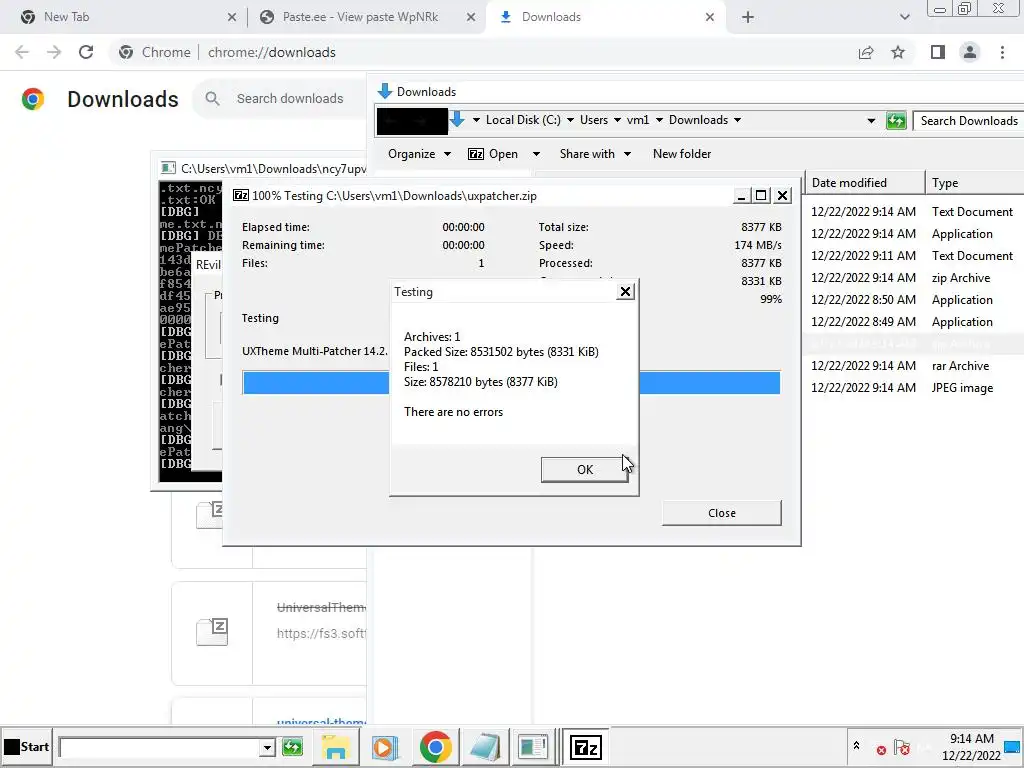Select the rar Archive file row
Viewport: 1024px width, 768px height.
tap(914, 366)
